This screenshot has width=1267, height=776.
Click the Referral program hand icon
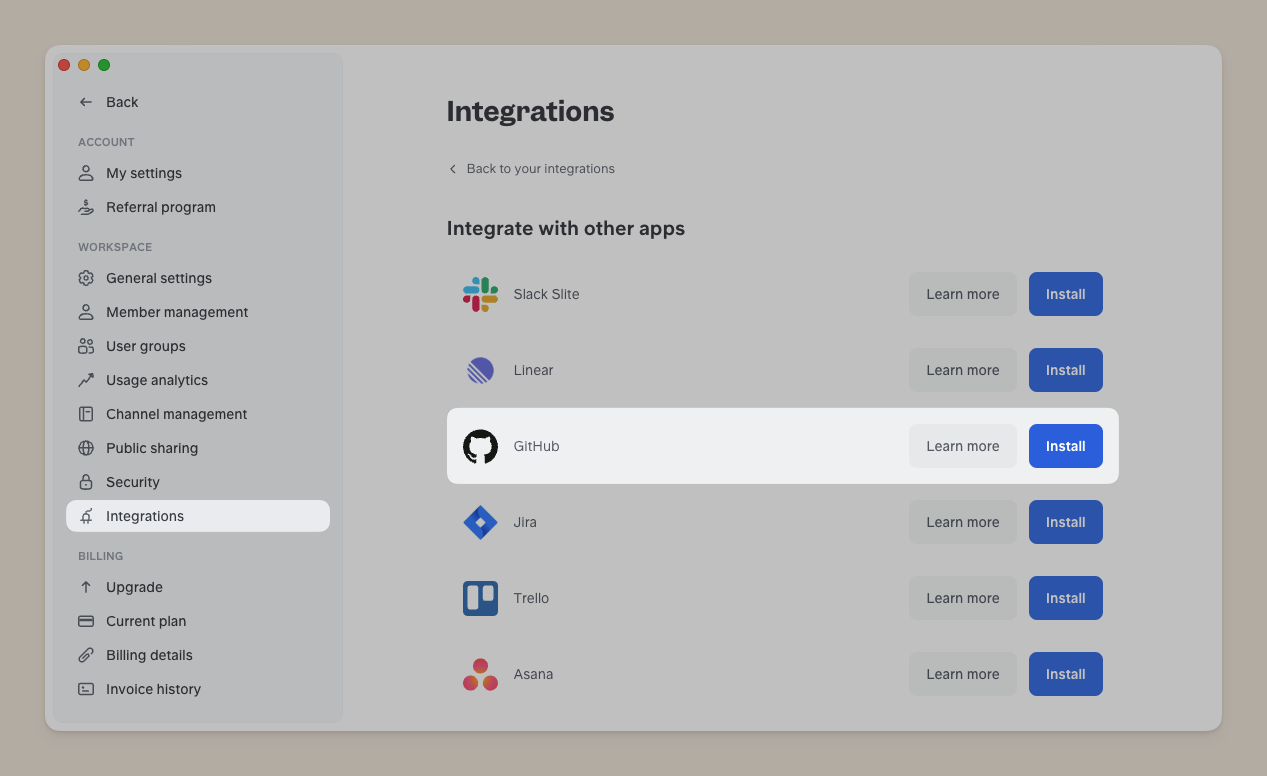tap(86, 207)
